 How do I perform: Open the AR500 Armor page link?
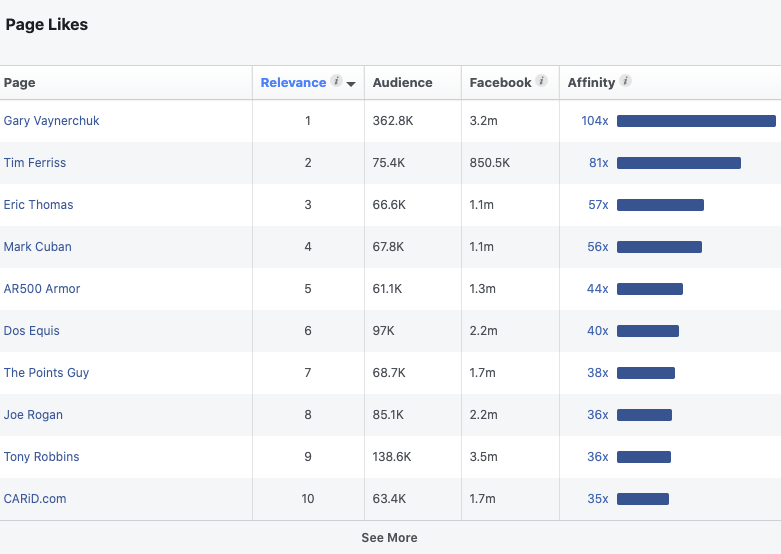pyautogui.click(x=42, y=289)
